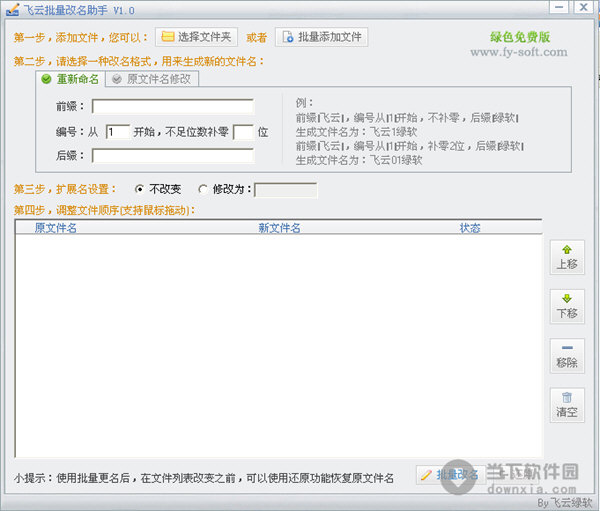Click the 原文件名 column header
Viewport: 600px width, 511px height.
coord(55,228)
